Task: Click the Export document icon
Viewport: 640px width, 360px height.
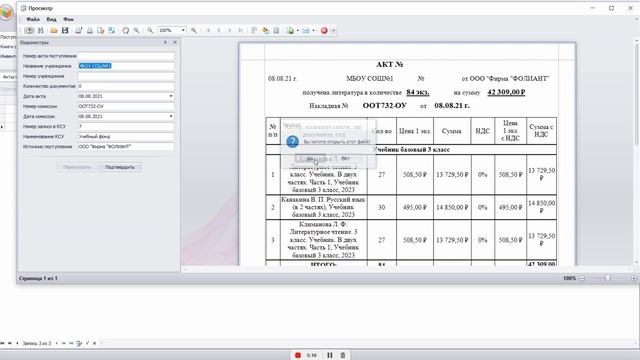Action: coord(290,30)
